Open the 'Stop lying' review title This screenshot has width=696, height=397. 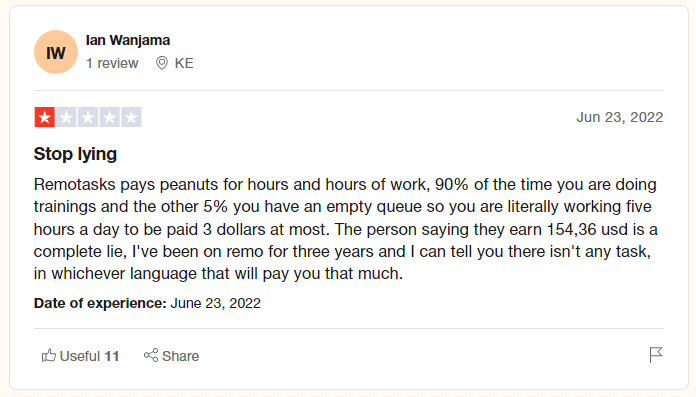point(75,154)
